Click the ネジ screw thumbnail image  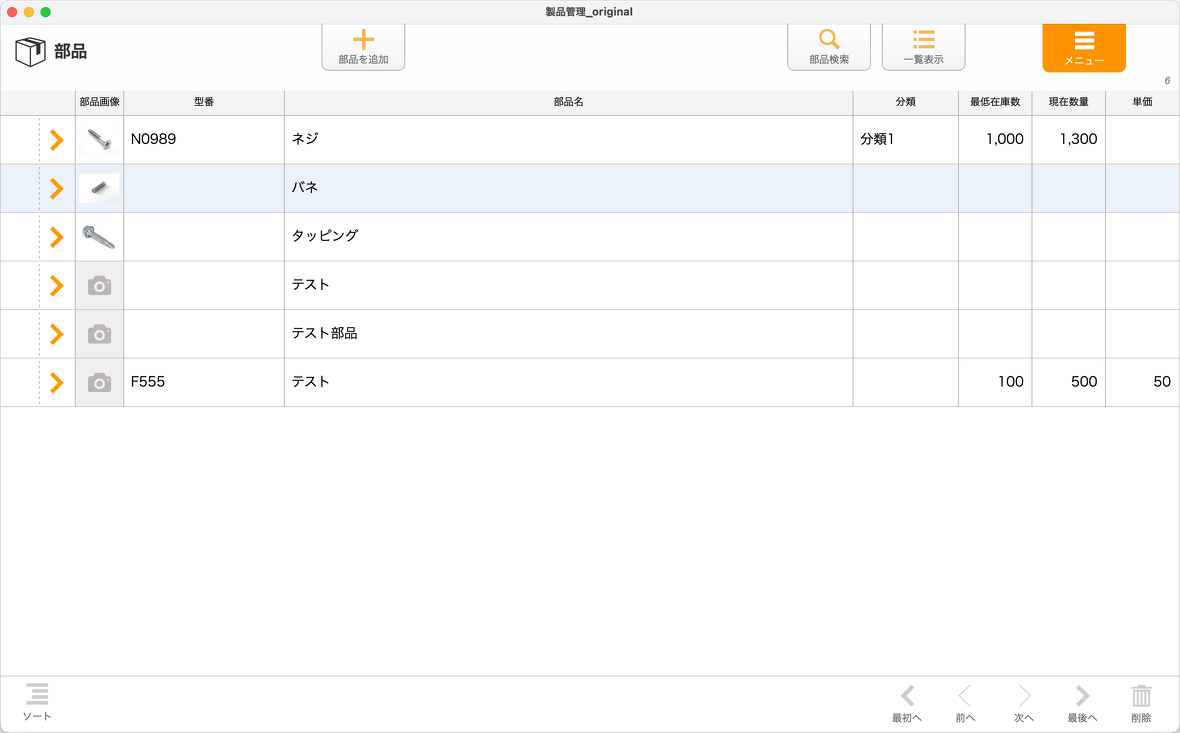[x=99, y=140]
